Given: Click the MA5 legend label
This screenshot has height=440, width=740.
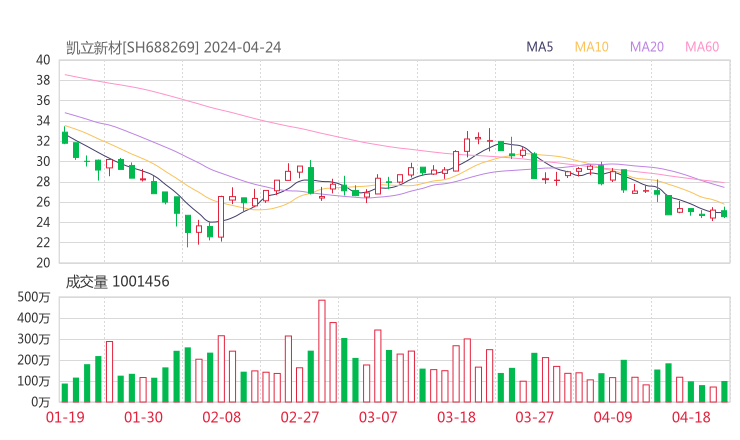Looking at the screenshot, I should [540, 47].
